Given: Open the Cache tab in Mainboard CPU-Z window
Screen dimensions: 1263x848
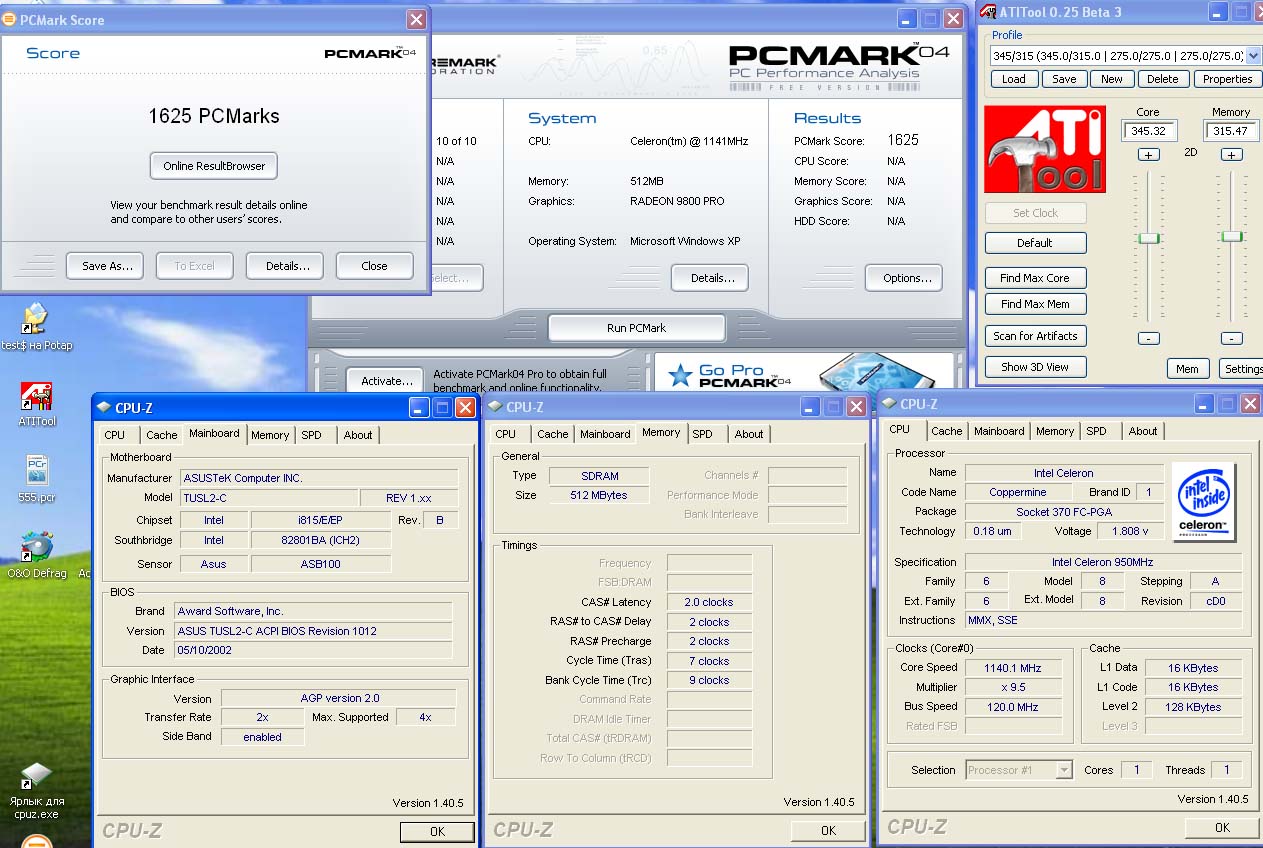Looking at the screenshot, I should [x=162, y=435].
